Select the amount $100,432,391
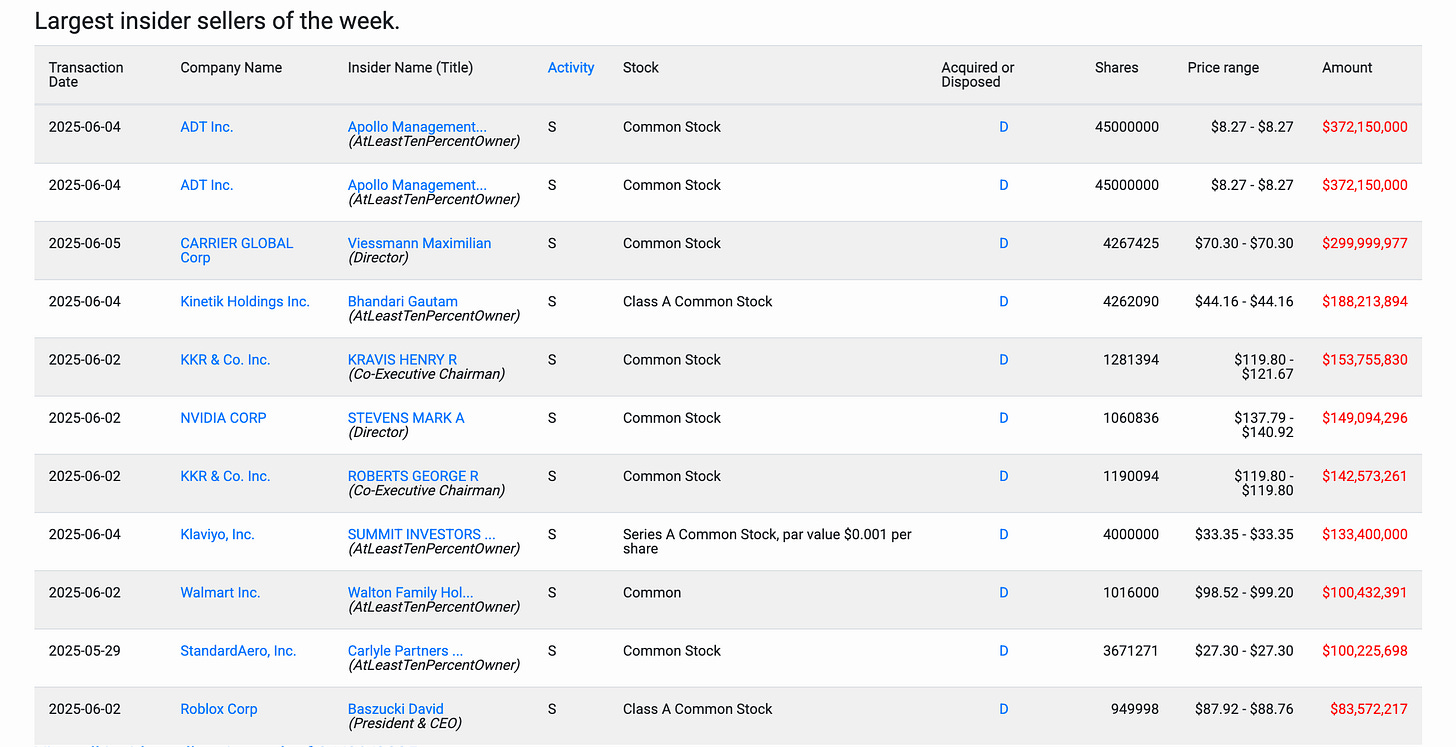1456x747 pixels. pos(1364,592)
